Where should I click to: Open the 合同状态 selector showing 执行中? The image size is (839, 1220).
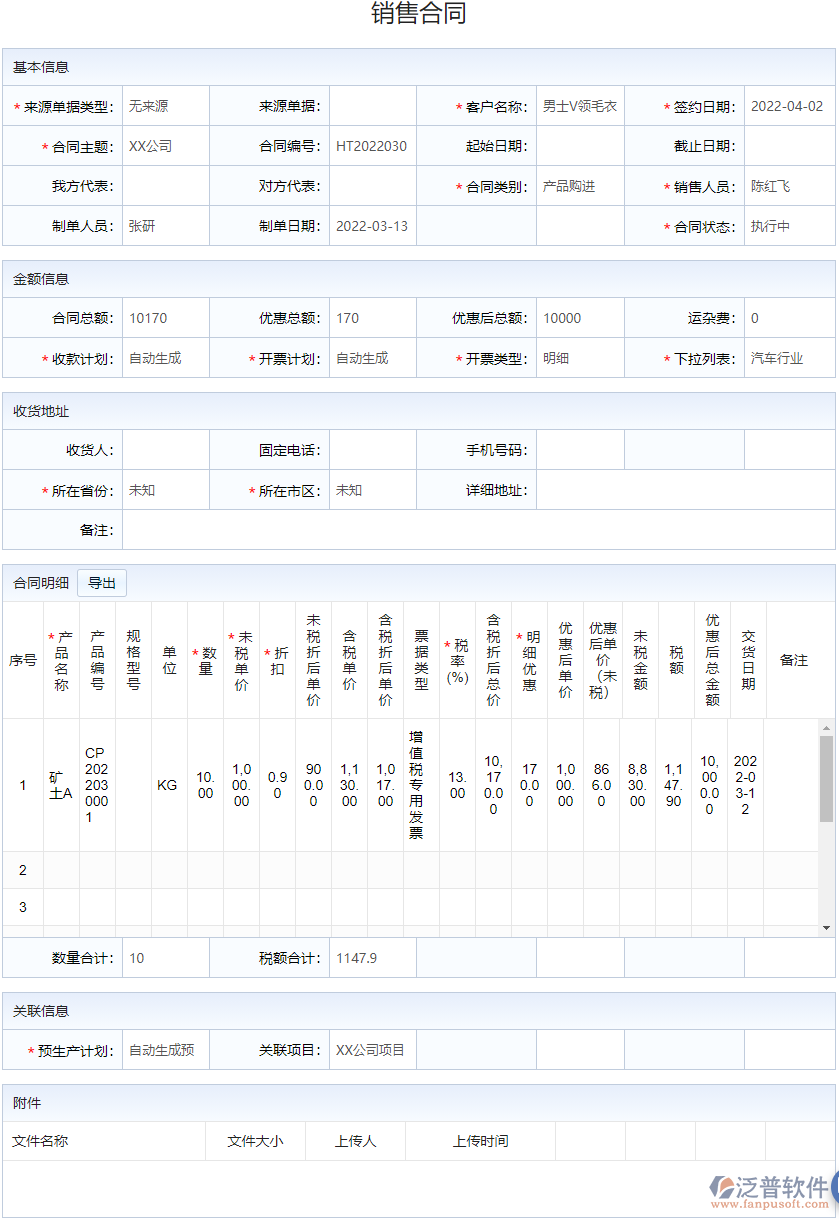(789, 225)
